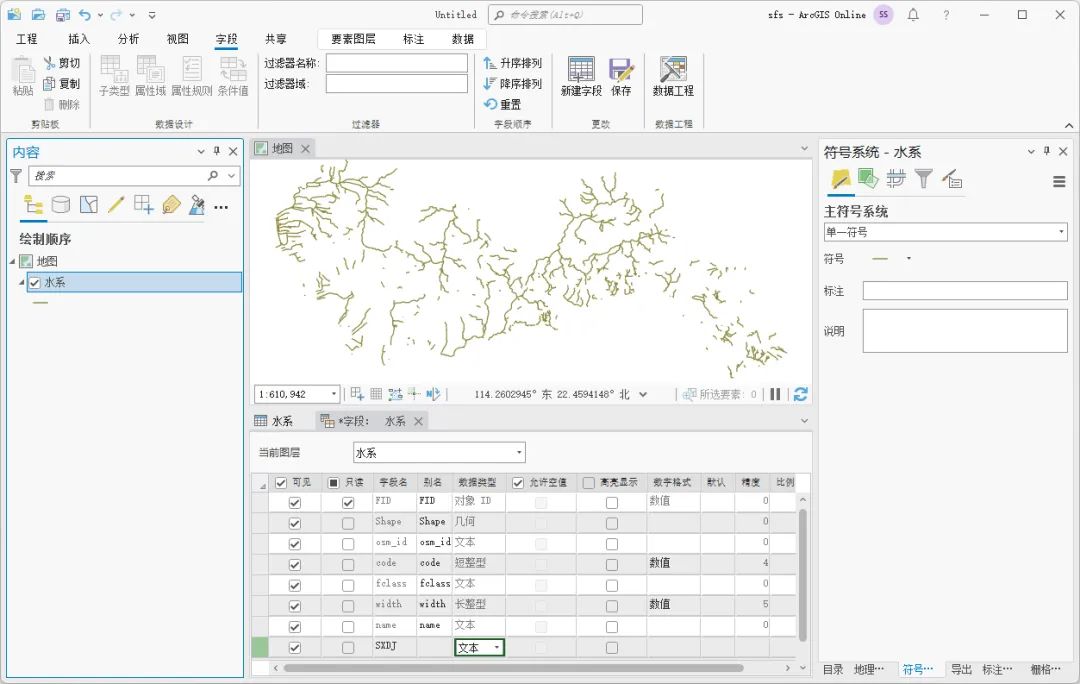
Task: Select List by Editing pencil icon
Action: [x=116, y=205]
